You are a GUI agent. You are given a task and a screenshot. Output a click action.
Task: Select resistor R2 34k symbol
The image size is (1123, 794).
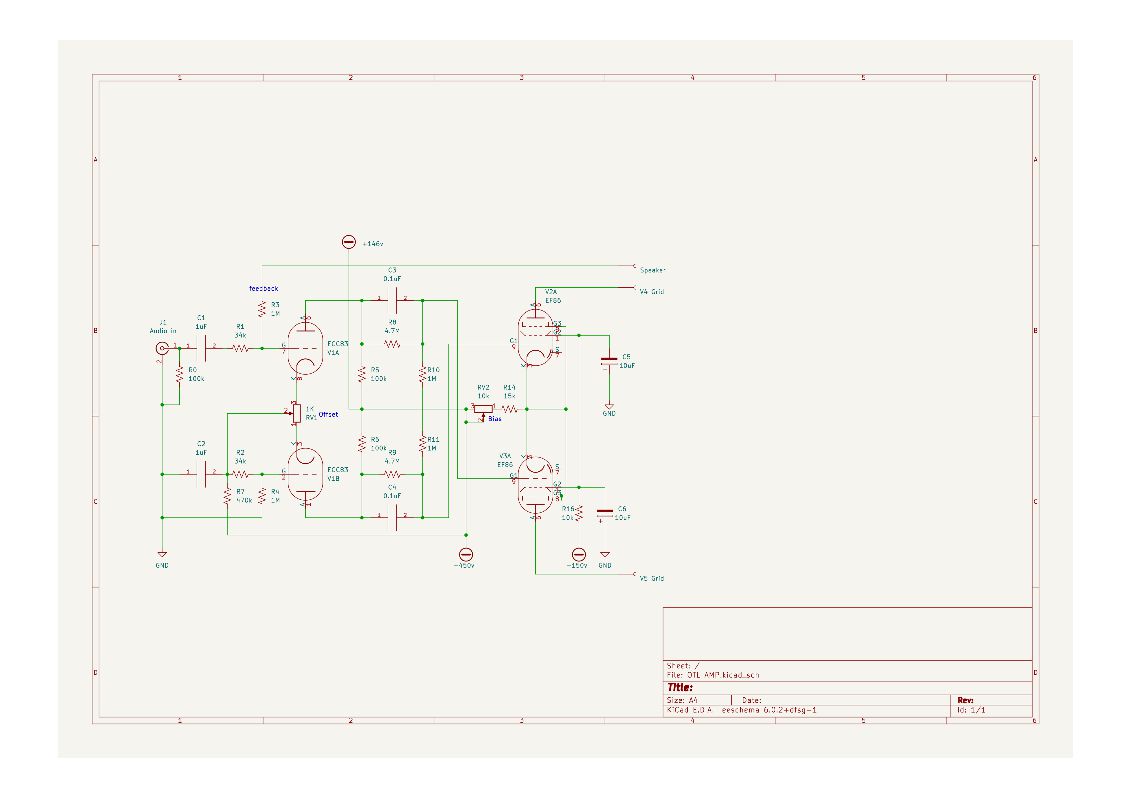241,474
